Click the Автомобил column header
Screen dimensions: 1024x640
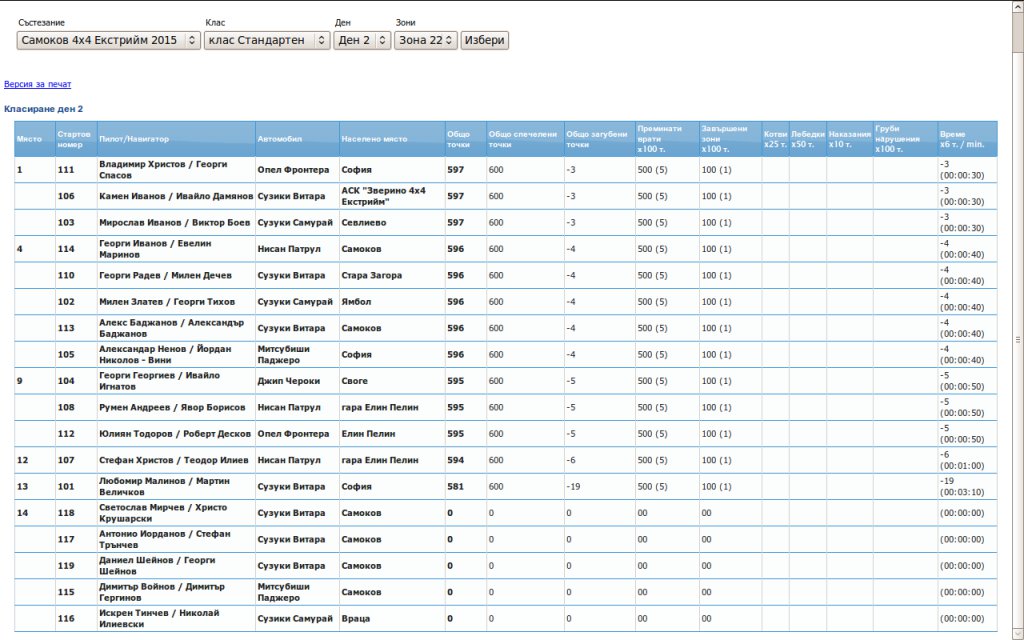pos(279,139)
